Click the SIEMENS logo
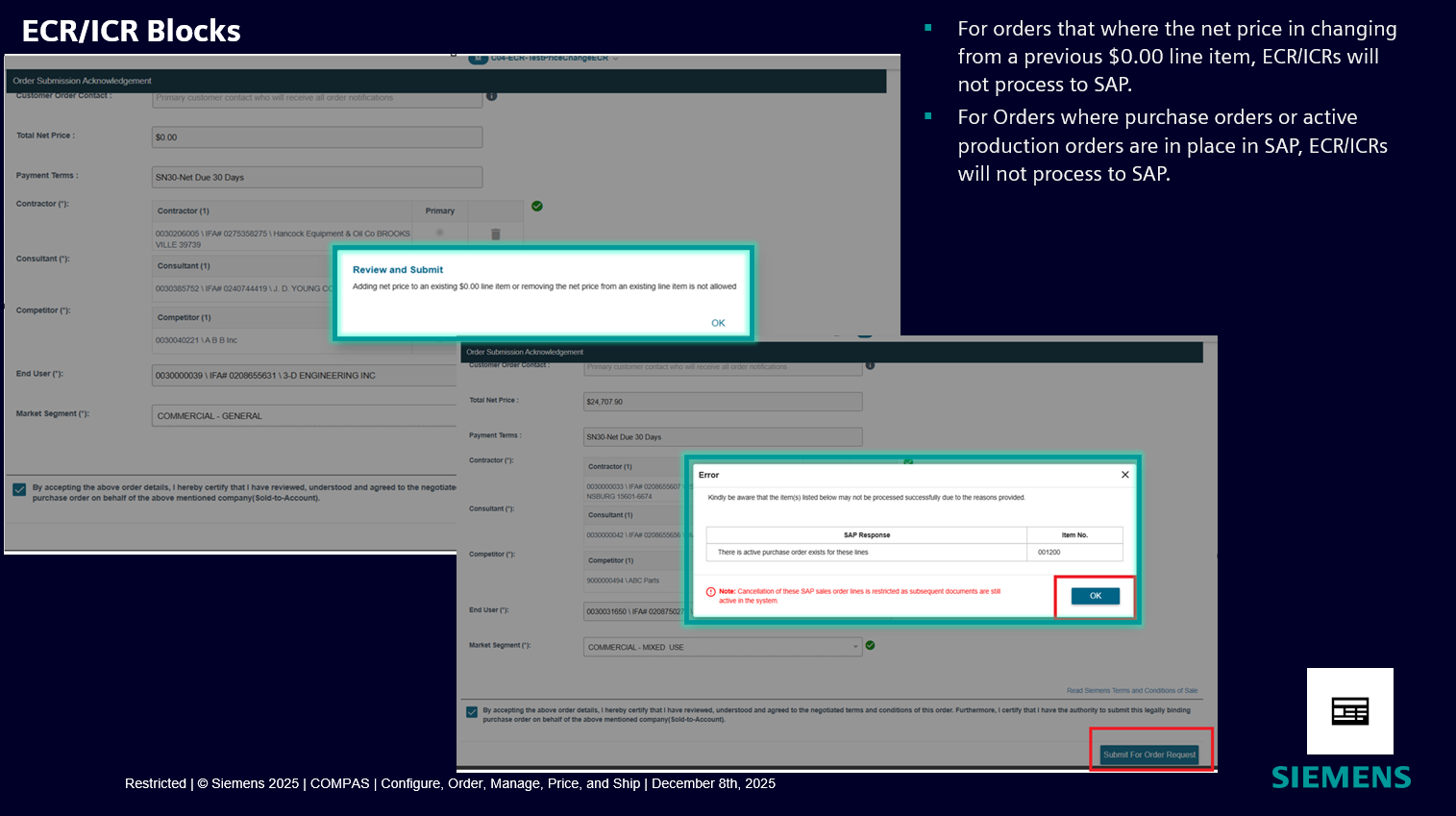The image size is (1456, 816). pyautogui.click(x=1341, y=778)
